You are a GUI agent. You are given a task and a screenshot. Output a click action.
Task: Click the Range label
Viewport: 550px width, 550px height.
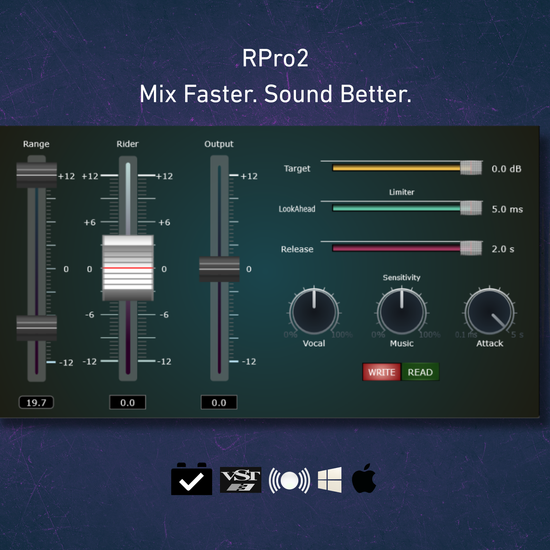(x=36, y=144)
